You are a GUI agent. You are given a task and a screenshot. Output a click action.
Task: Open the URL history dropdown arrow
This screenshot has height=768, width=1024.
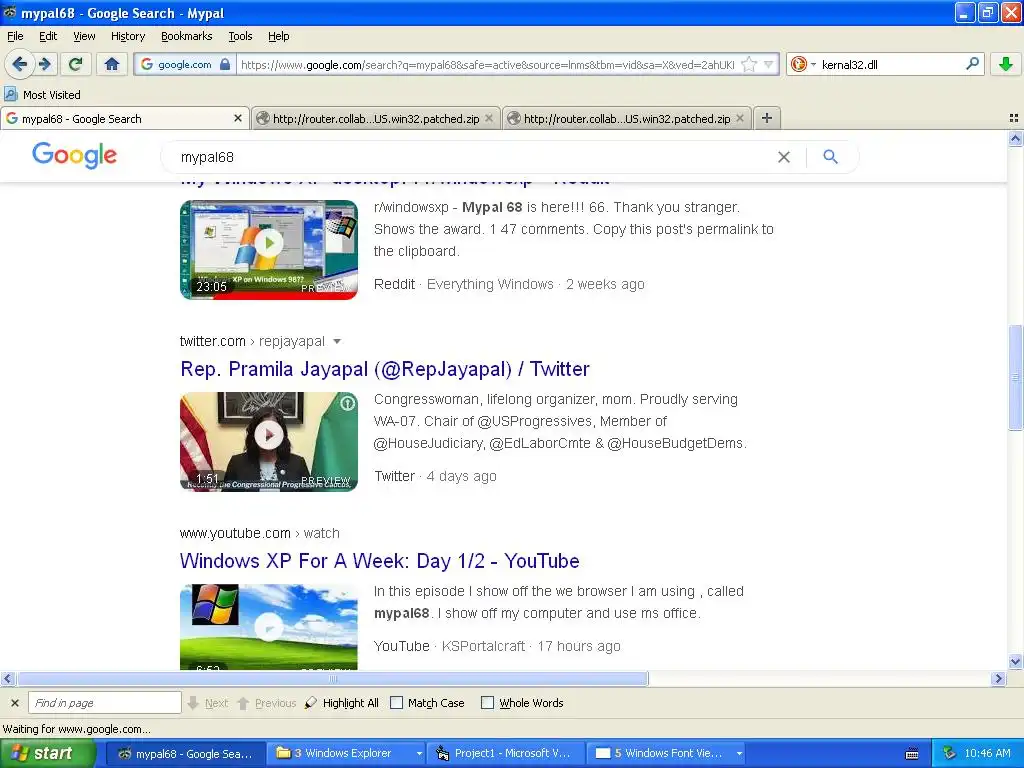[x=769, y=64]
